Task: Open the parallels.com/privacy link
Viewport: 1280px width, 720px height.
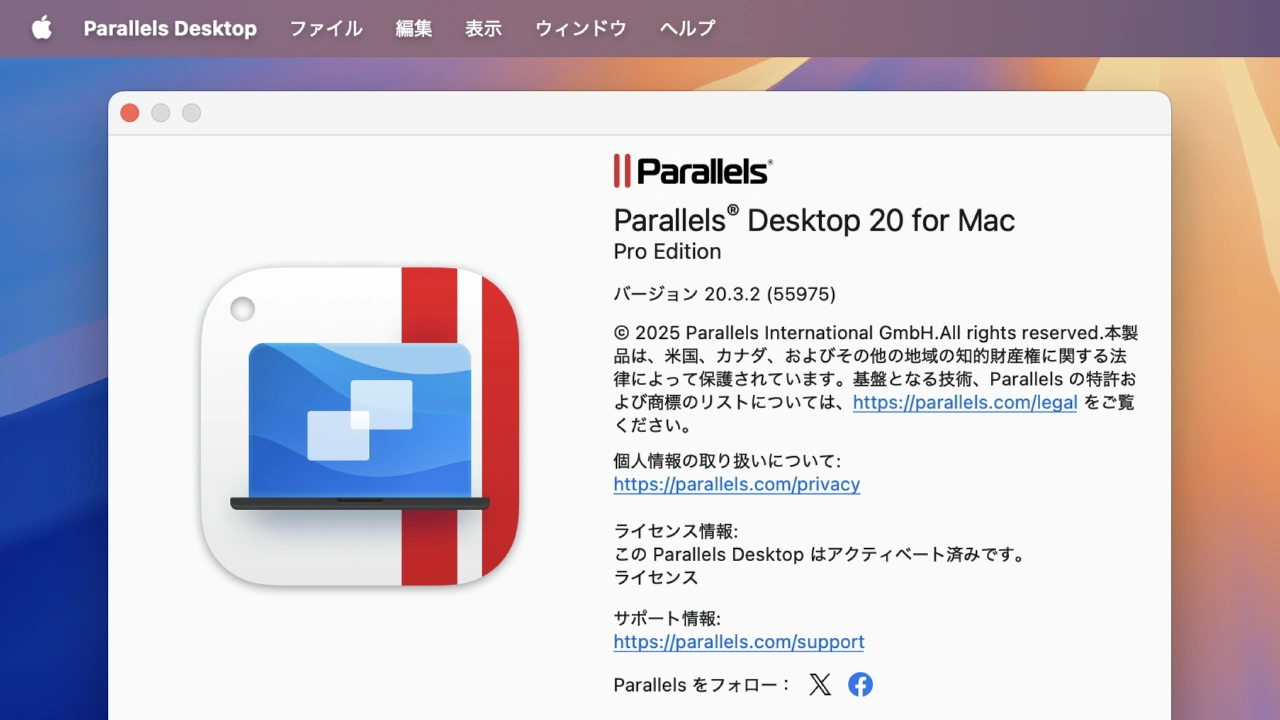Action: coord(736,484)
